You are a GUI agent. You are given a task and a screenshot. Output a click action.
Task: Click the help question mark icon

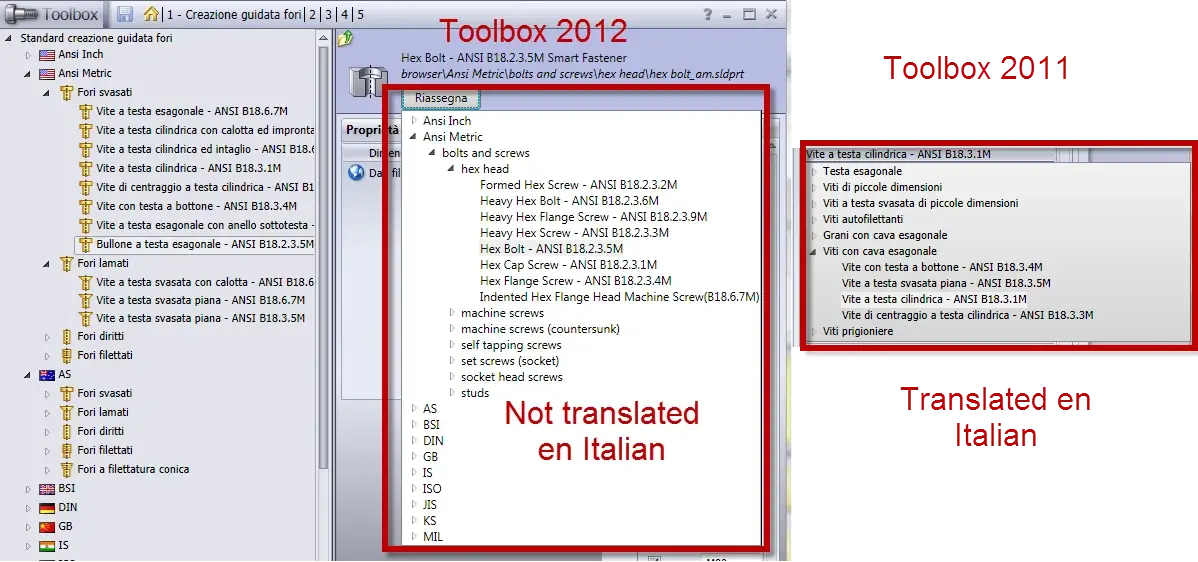(708, 14)
